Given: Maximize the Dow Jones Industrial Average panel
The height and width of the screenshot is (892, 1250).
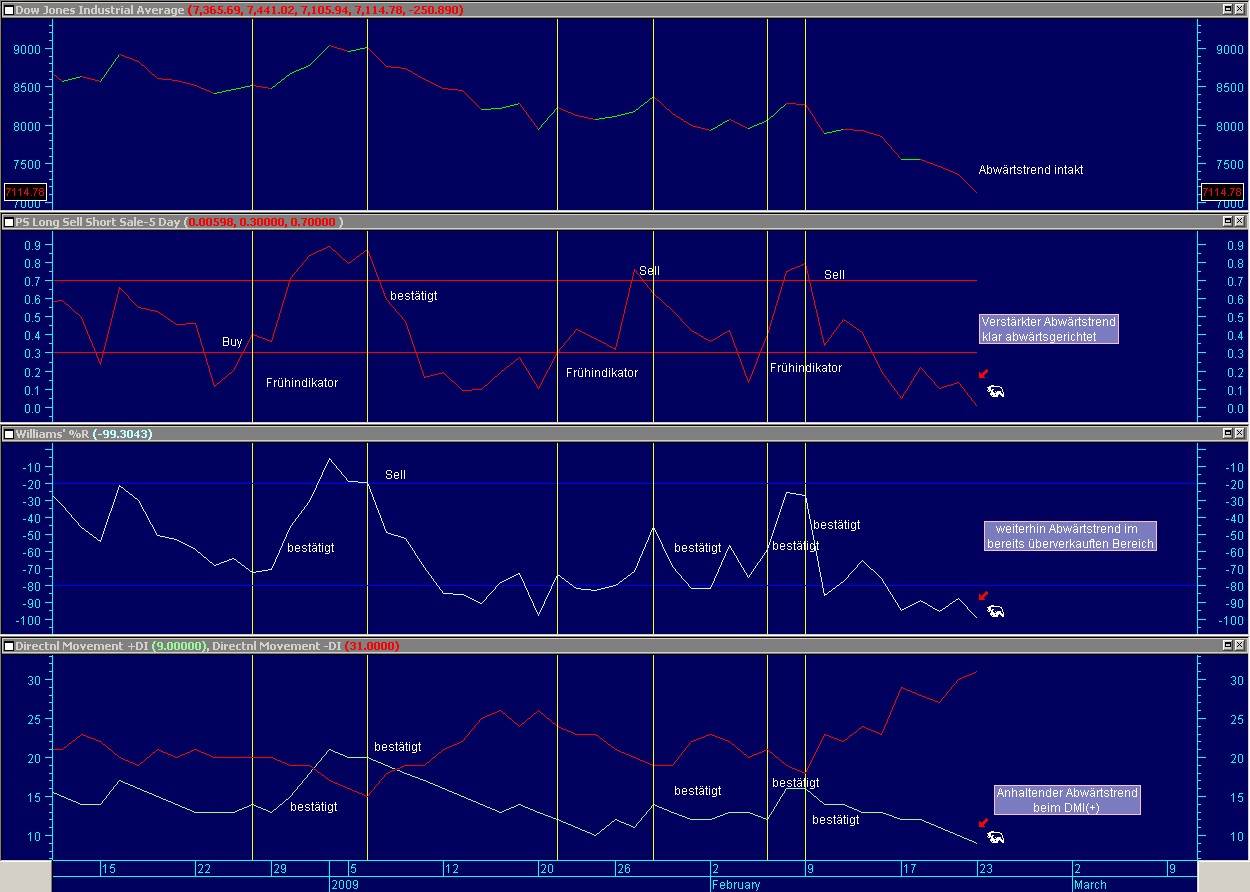Looking at the screenshot, I should point(1228,9).
